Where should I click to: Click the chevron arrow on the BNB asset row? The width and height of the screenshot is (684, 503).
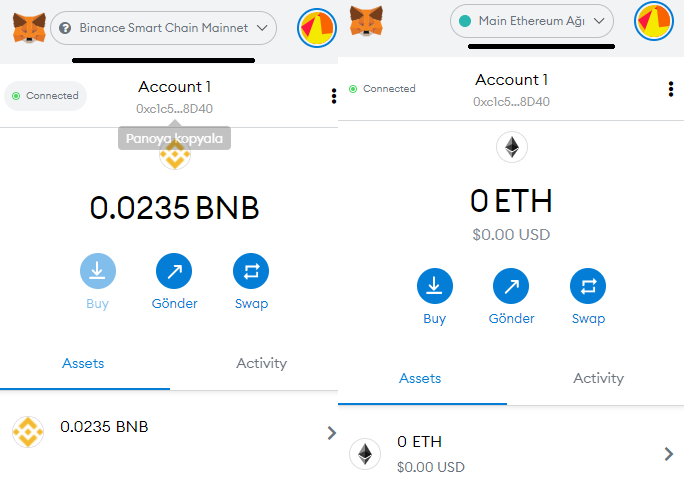point(332,433)
